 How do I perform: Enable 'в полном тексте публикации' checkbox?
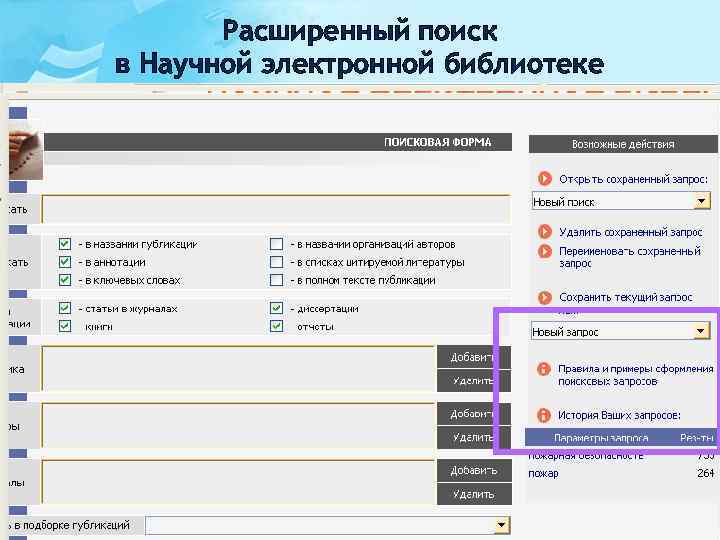coord(276,280)
